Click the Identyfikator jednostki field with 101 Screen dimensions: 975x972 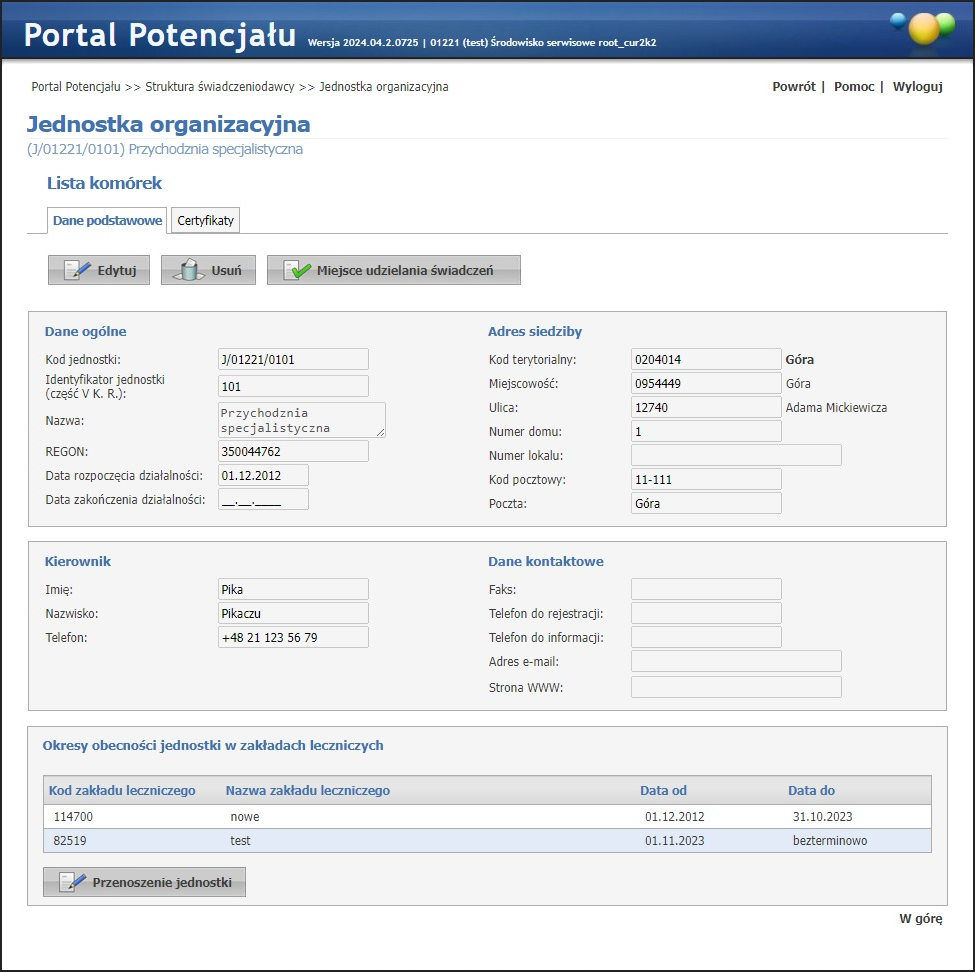click(293, 386)
